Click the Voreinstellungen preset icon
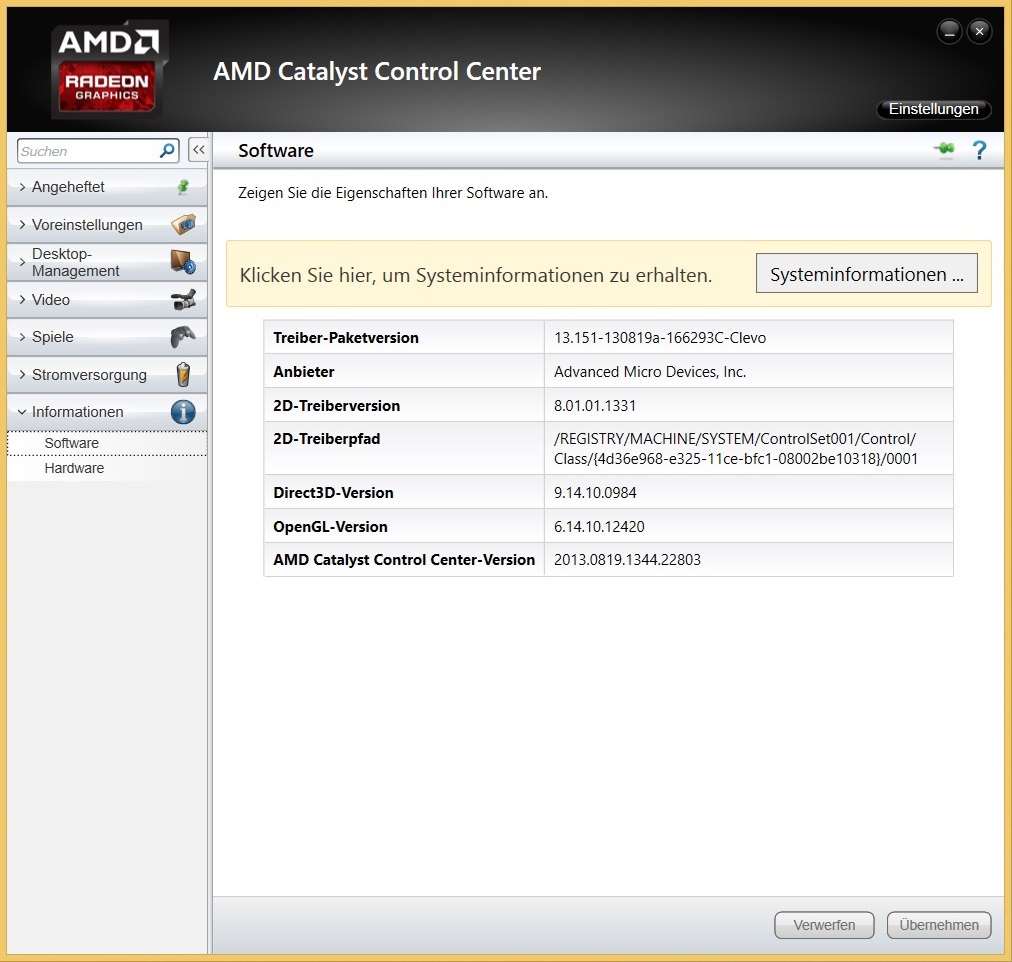The height and width of the screenshot is (962, 1012). point(183,225)
